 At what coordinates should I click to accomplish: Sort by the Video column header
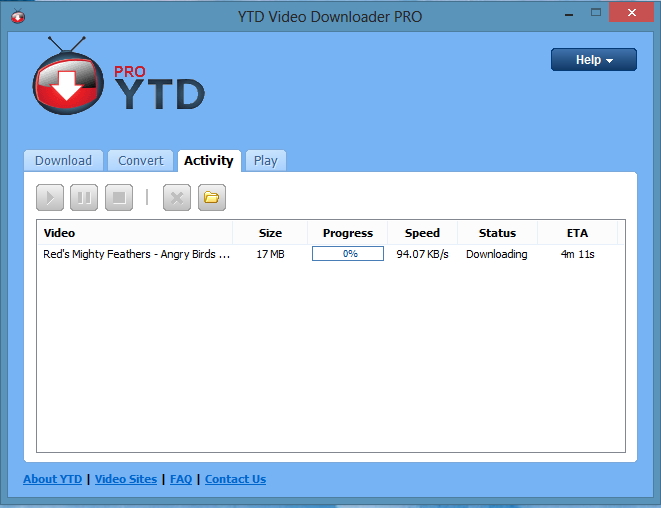pyautogui.click(x=135, y=233)
